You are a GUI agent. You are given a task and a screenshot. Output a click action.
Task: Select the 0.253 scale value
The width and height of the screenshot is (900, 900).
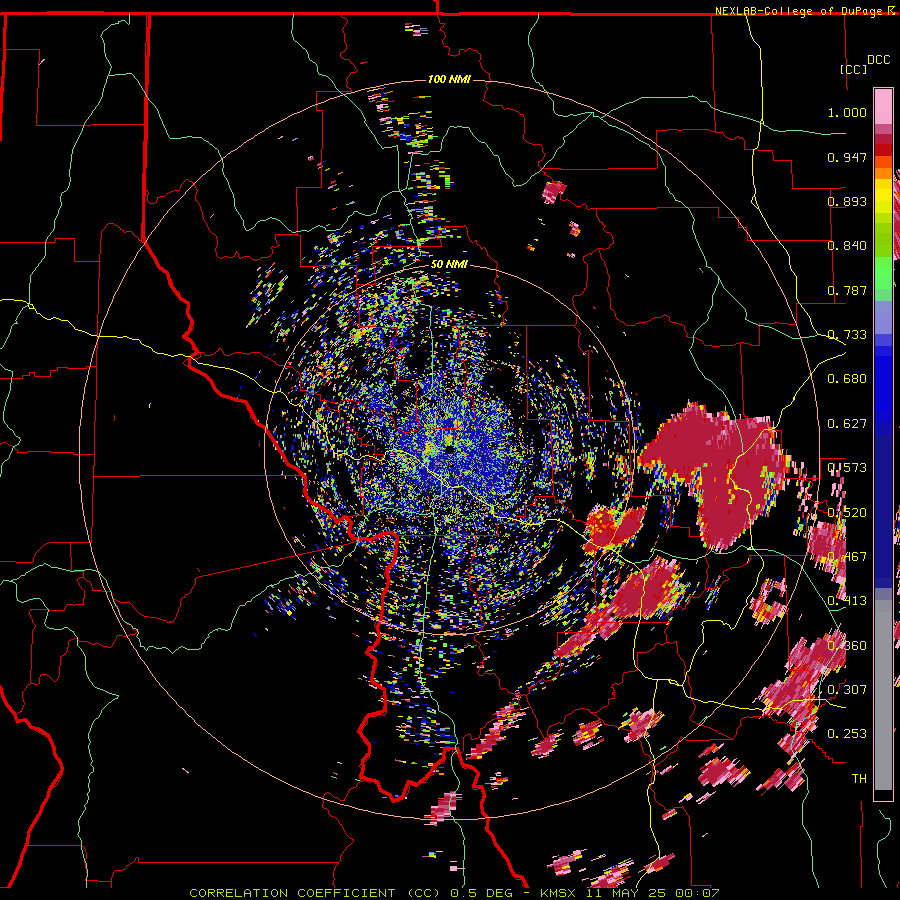[847, 734]
